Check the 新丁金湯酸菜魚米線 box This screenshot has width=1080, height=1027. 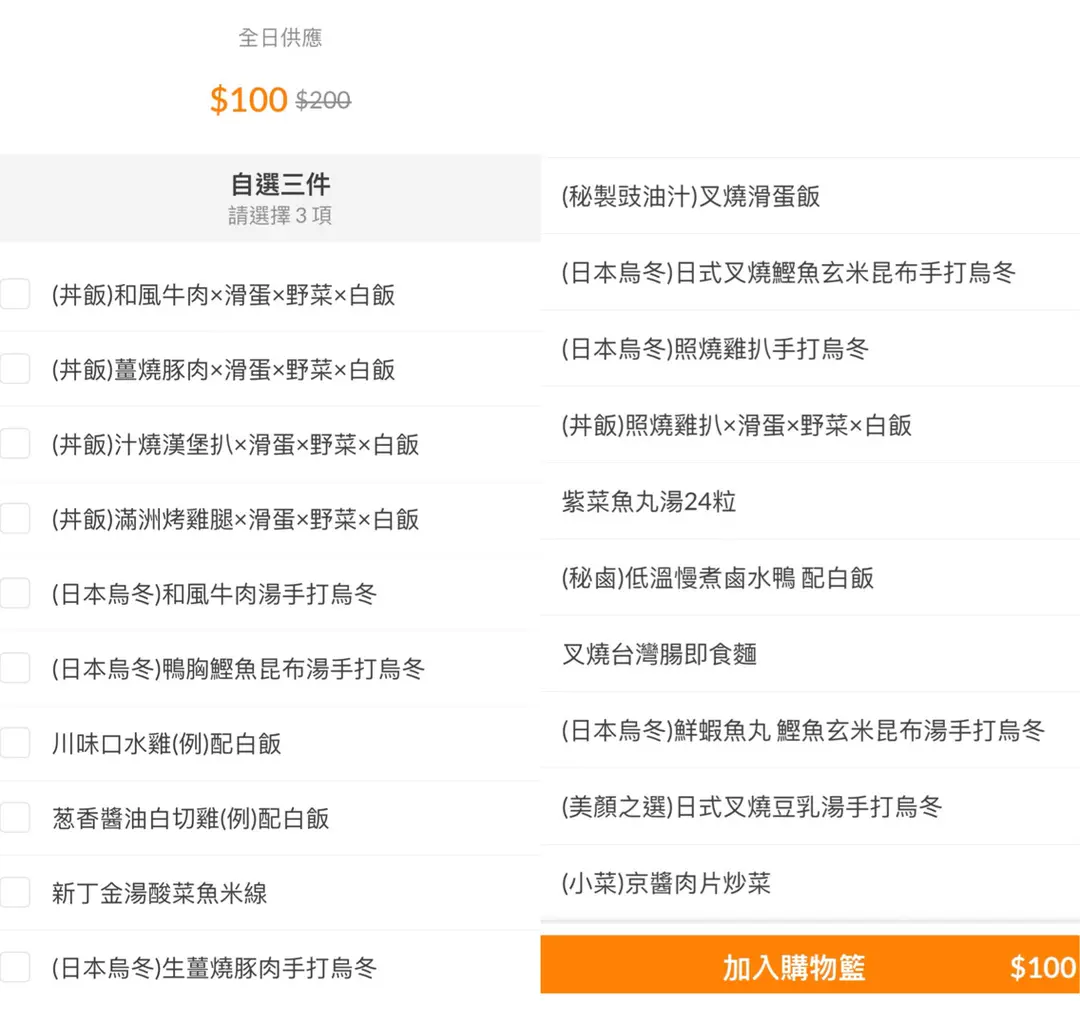point(15,892)
